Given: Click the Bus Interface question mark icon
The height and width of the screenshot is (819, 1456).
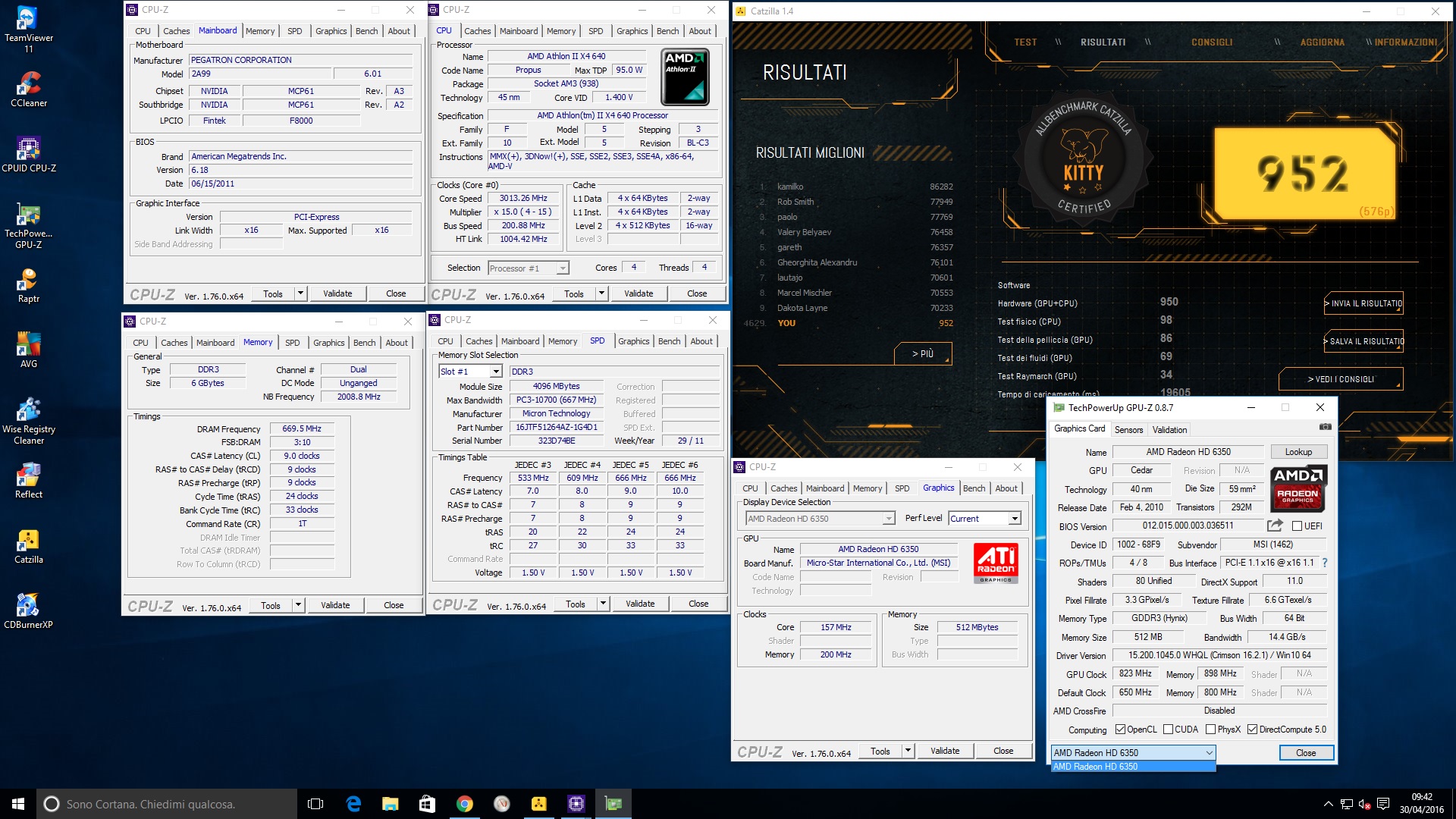Looking at the screenshot, I should click(1325, 563).
